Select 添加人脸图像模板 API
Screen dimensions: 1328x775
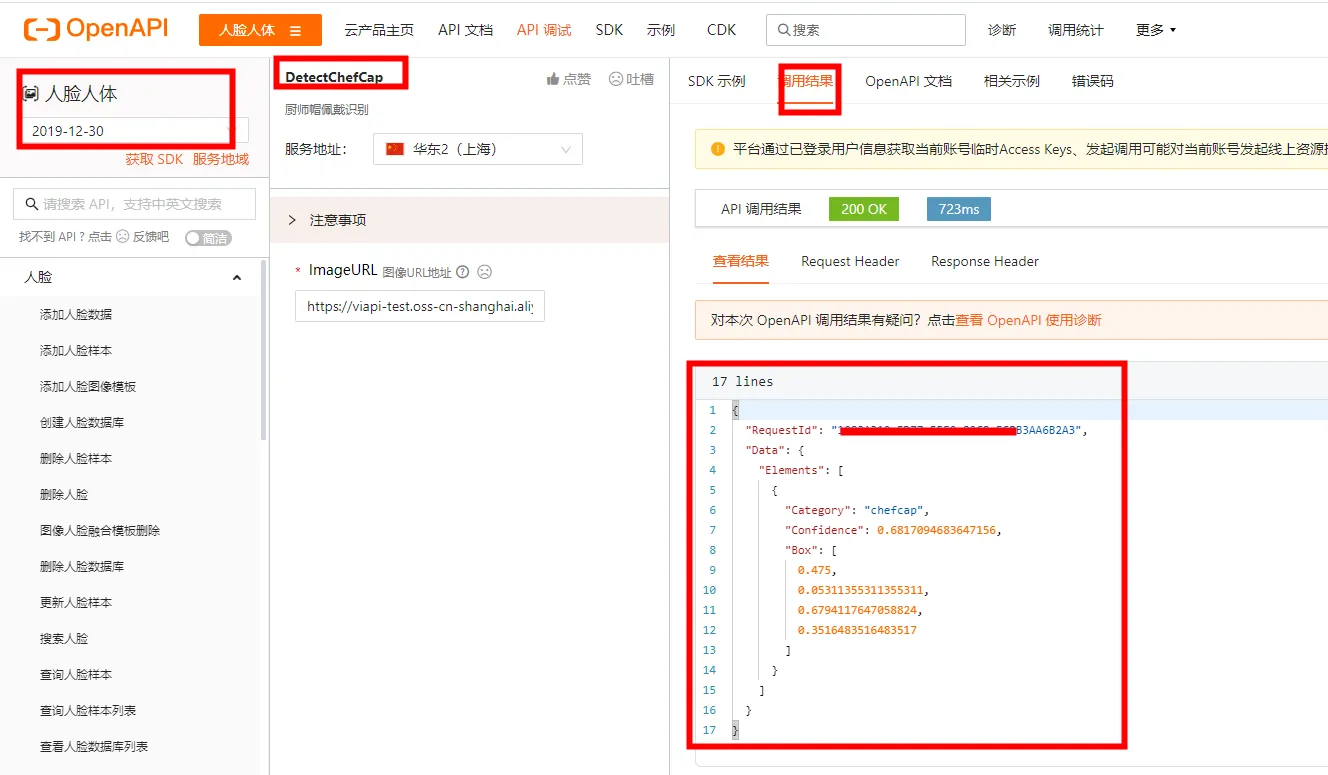click(88, 386)
